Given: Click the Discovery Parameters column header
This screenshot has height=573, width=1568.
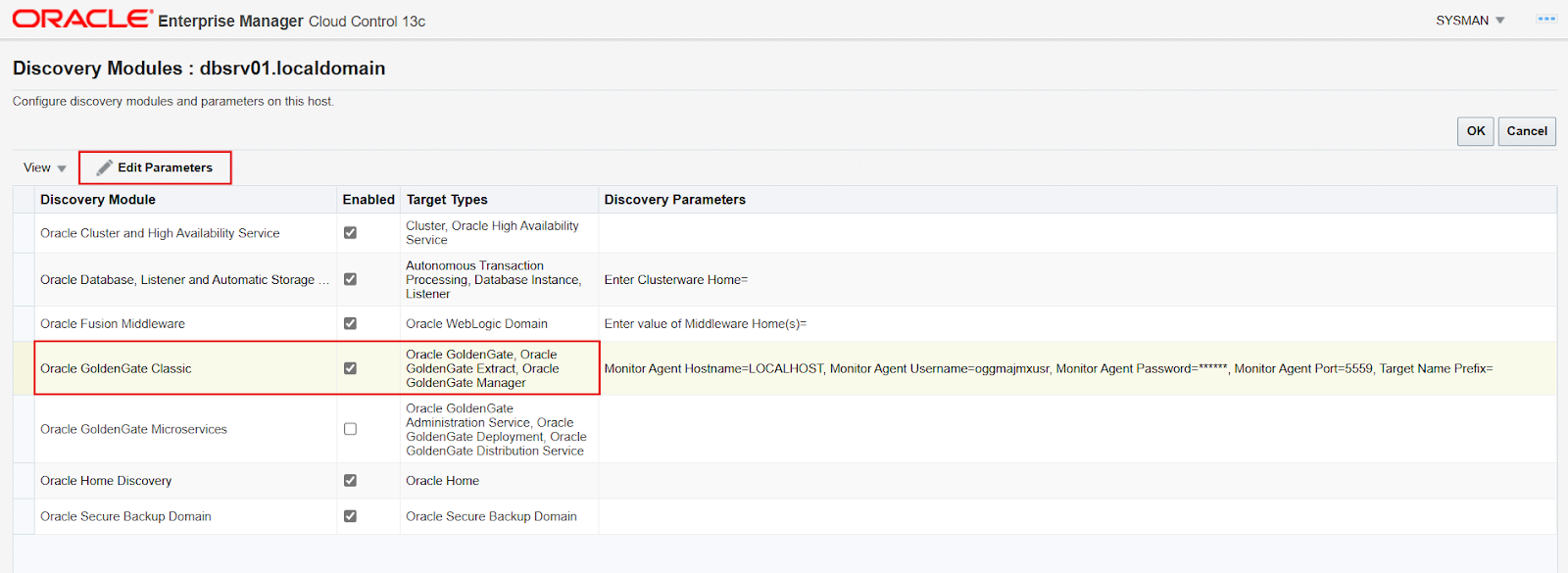Looking at the screenshot, I should (x=1077, y=200).
